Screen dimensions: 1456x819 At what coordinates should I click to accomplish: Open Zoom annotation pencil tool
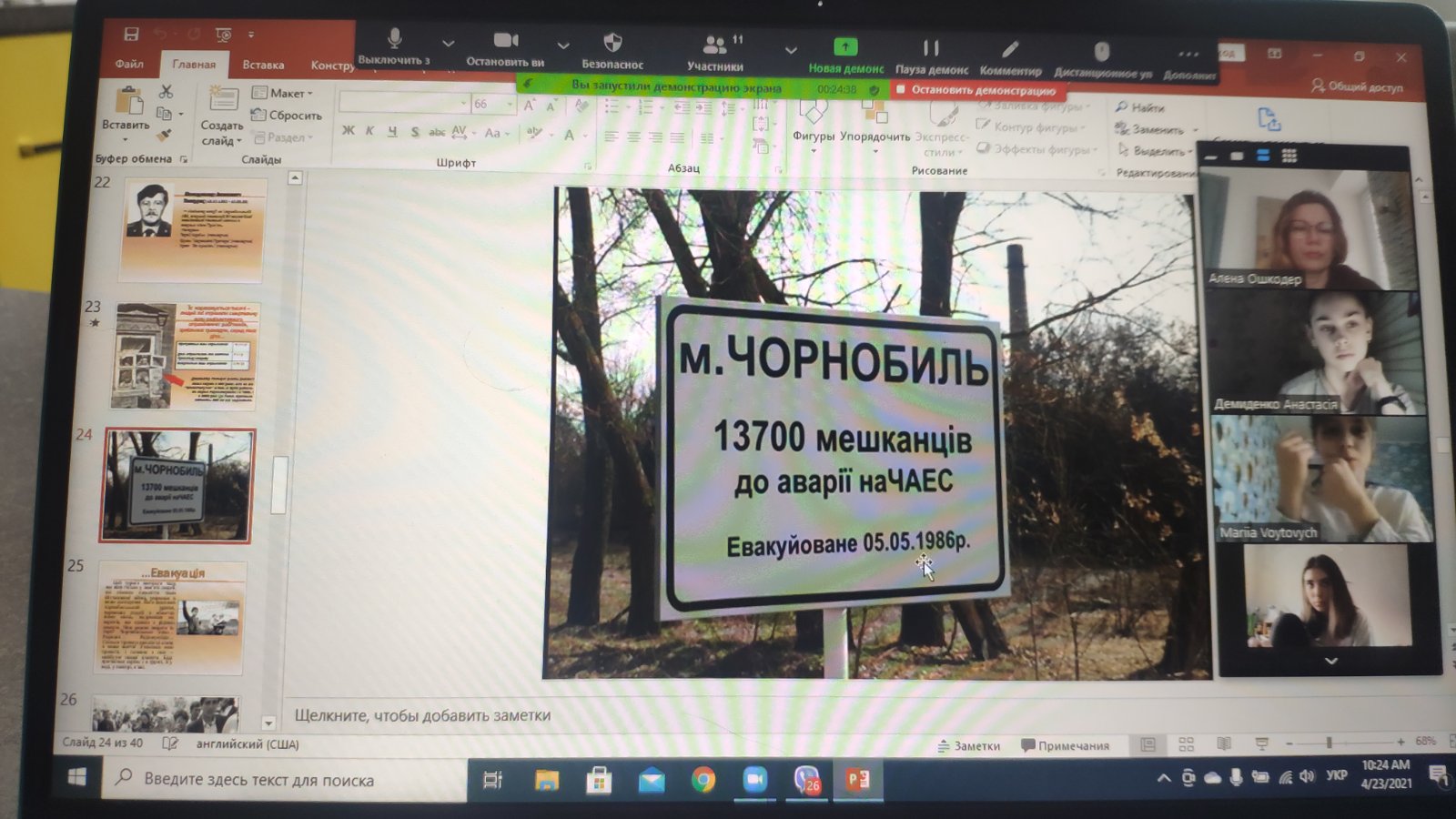click(x=1010, y=50)
